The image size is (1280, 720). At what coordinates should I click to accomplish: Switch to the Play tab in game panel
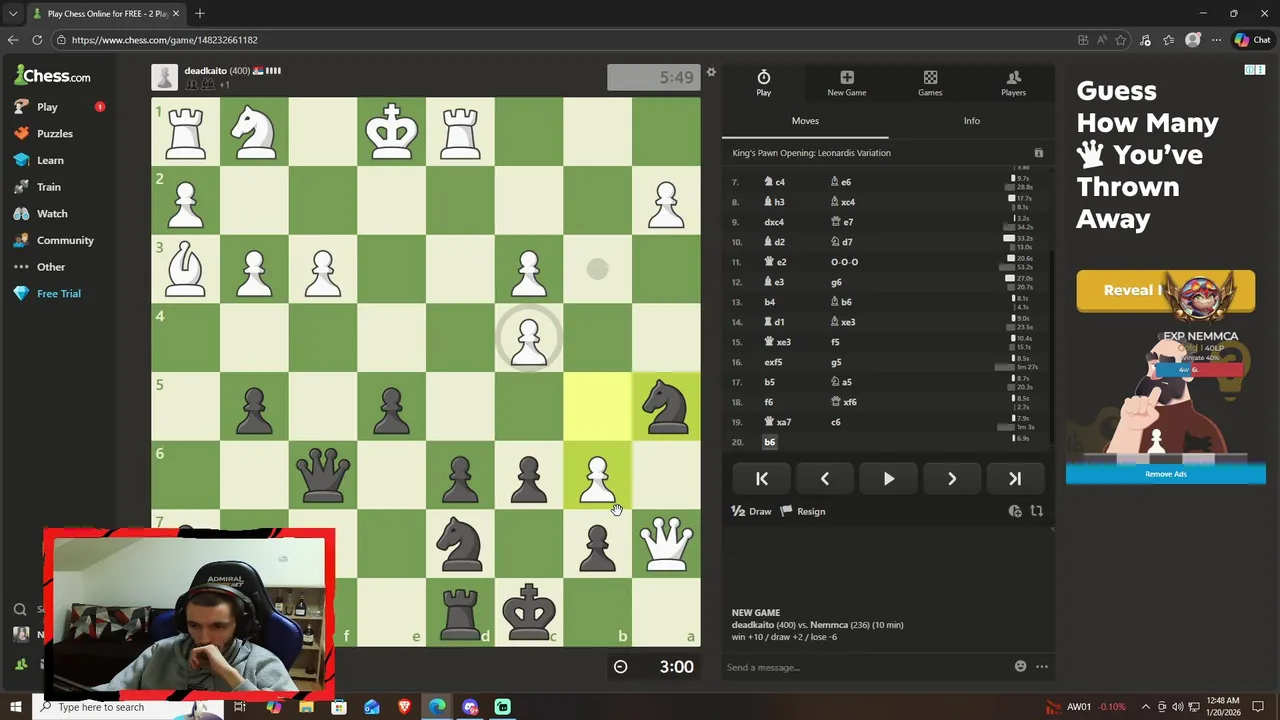pos(763,84)
